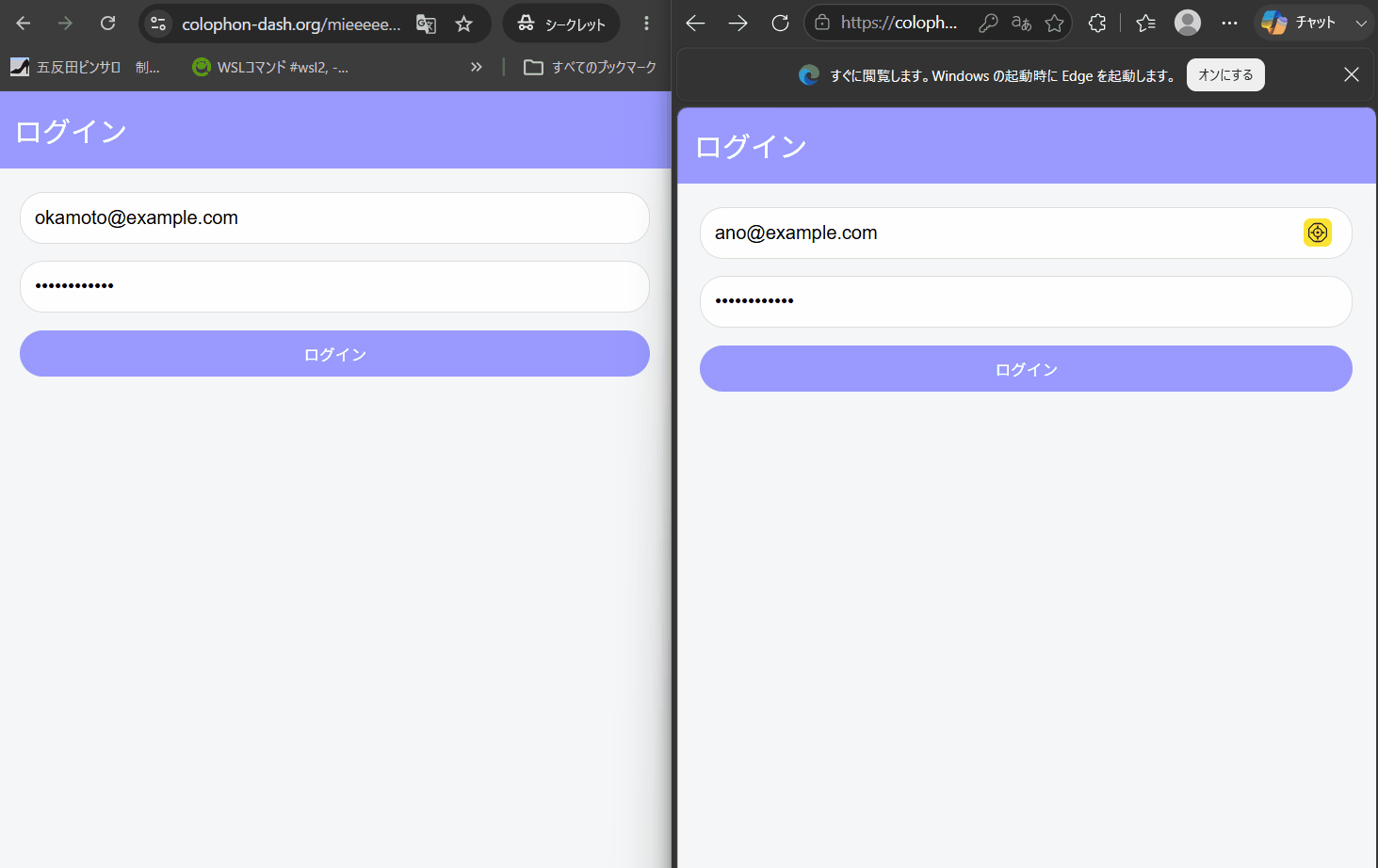Click Edge password key icon
The height and width of the screenshot is (868, 1378).
pos(988,23)
